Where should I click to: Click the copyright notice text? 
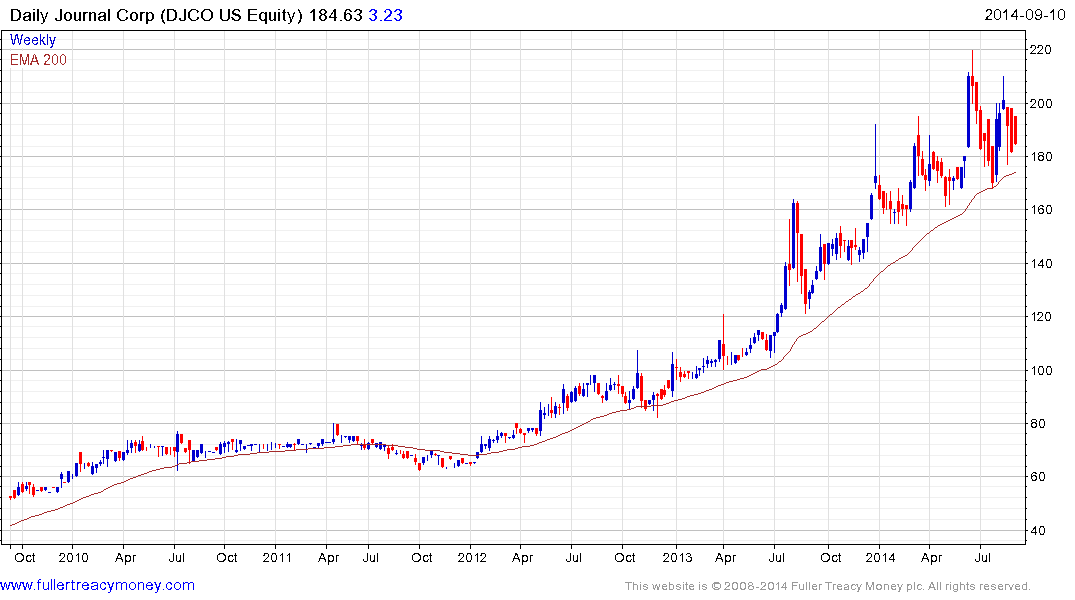[x=828, y=586]
